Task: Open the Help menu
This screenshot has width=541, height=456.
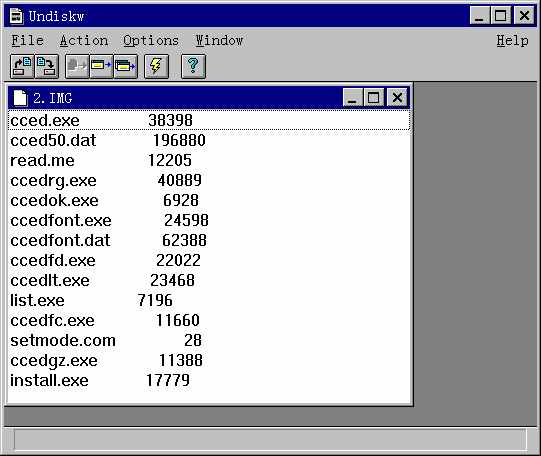Action: (x=512, y=40)
